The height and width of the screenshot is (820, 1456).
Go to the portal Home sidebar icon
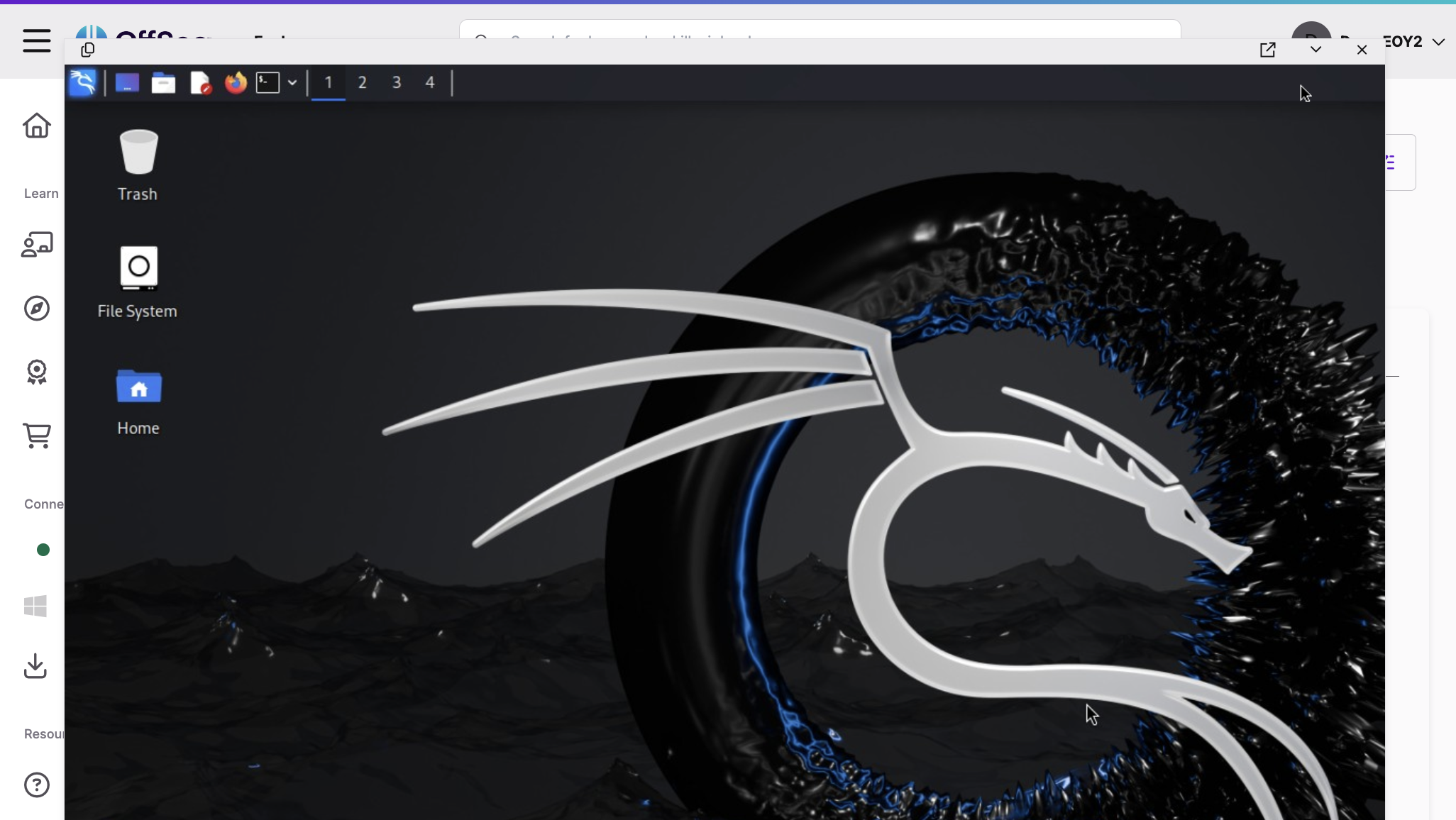pos(37,126)
